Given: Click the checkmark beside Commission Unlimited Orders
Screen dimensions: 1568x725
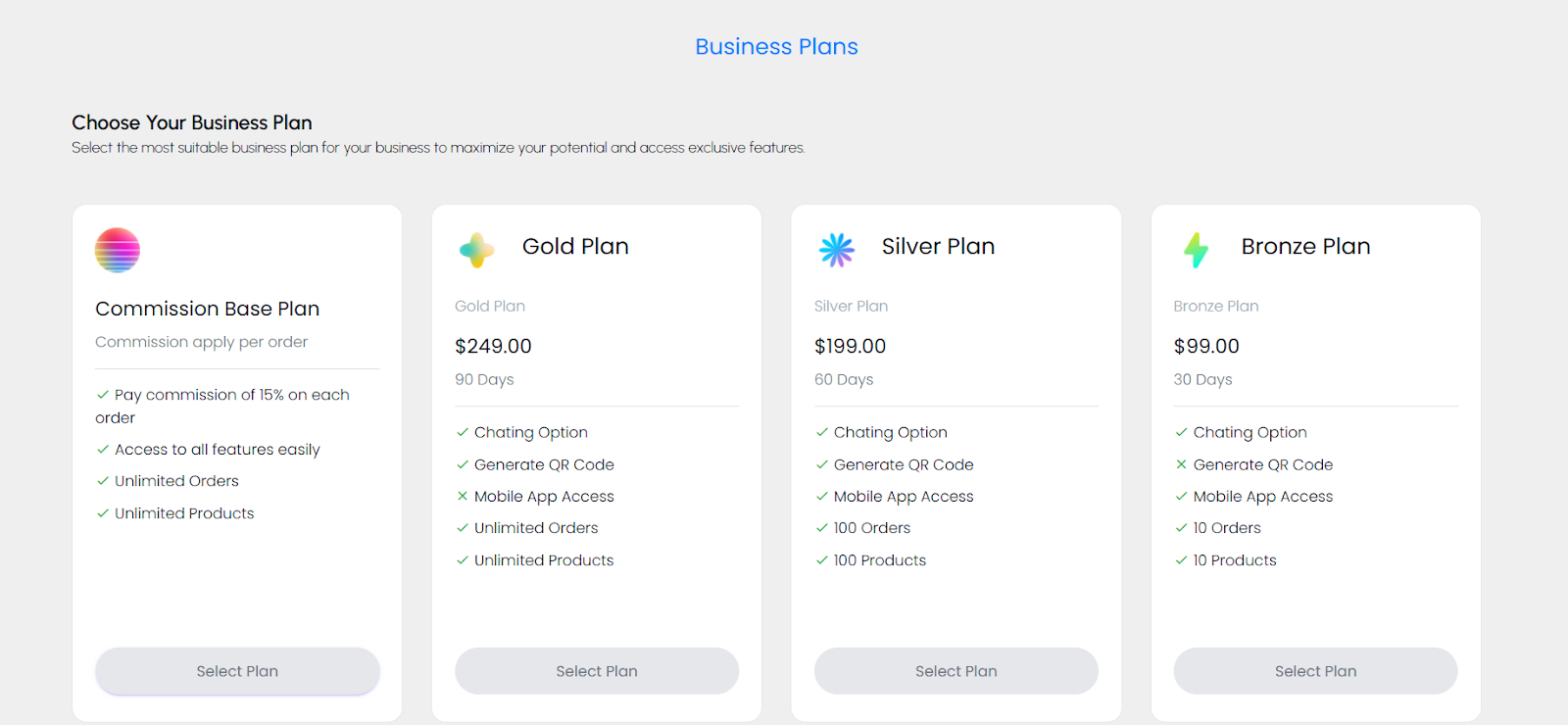Looking at the screenshot, I should click(103, 481).
